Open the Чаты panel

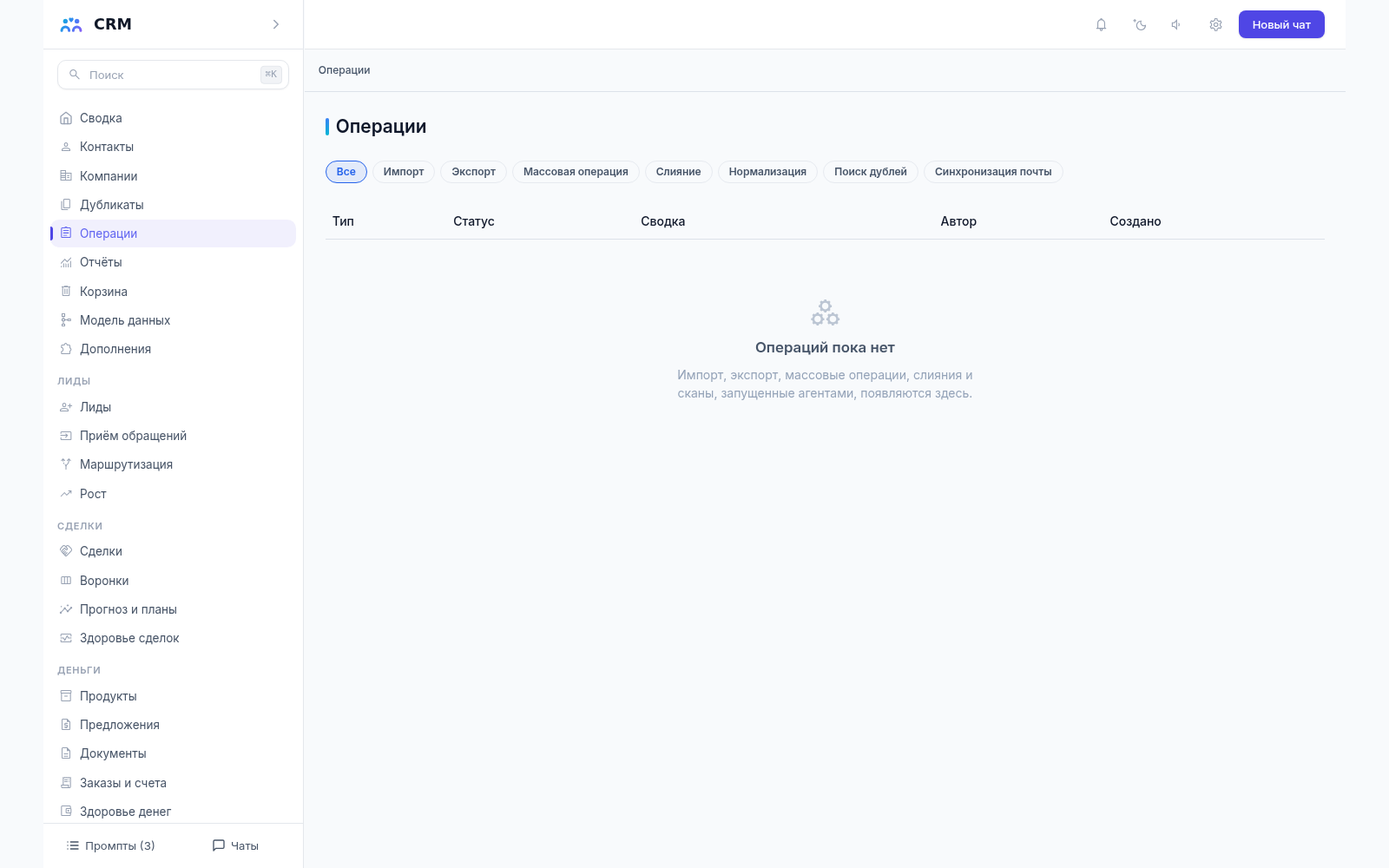click(235, 845)
